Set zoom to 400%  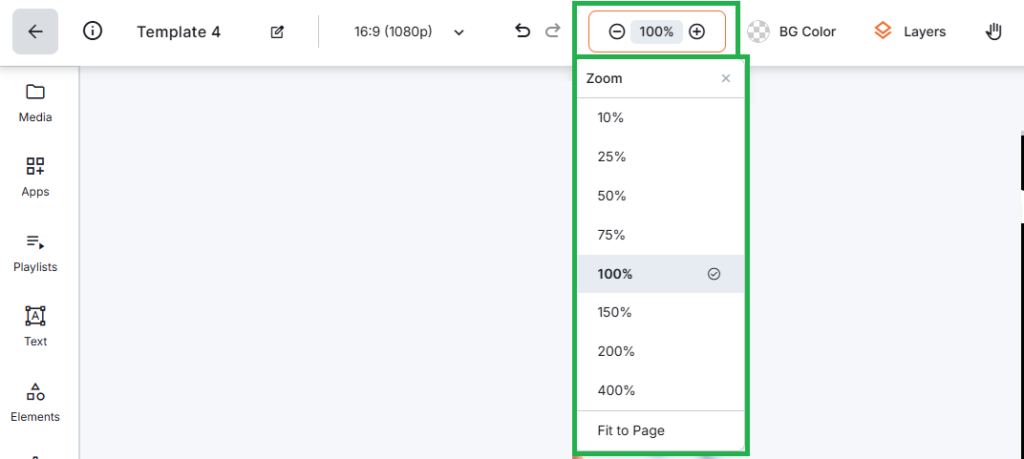click(661, 390)
